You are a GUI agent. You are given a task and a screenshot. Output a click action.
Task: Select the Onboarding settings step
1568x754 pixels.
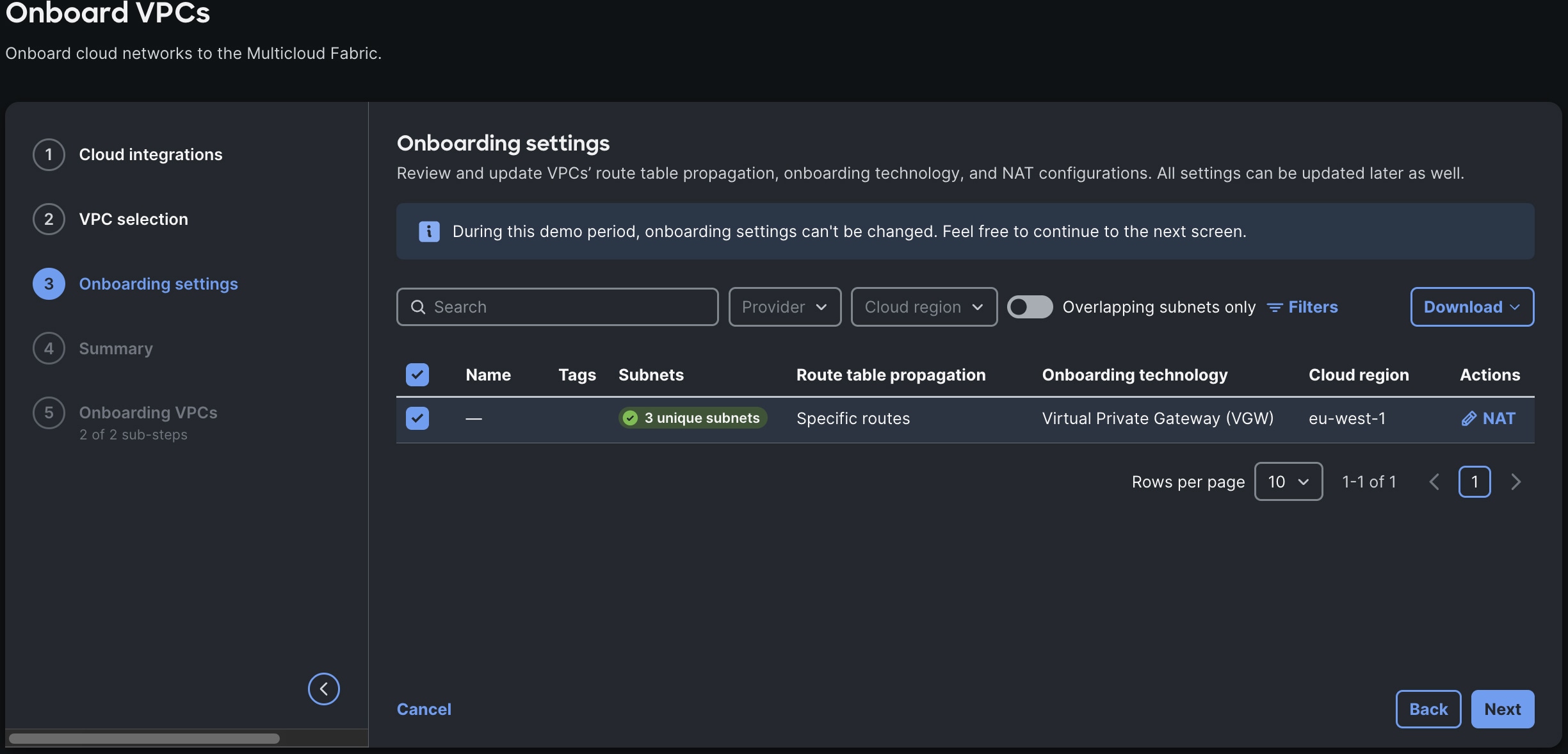click(158, 284)
